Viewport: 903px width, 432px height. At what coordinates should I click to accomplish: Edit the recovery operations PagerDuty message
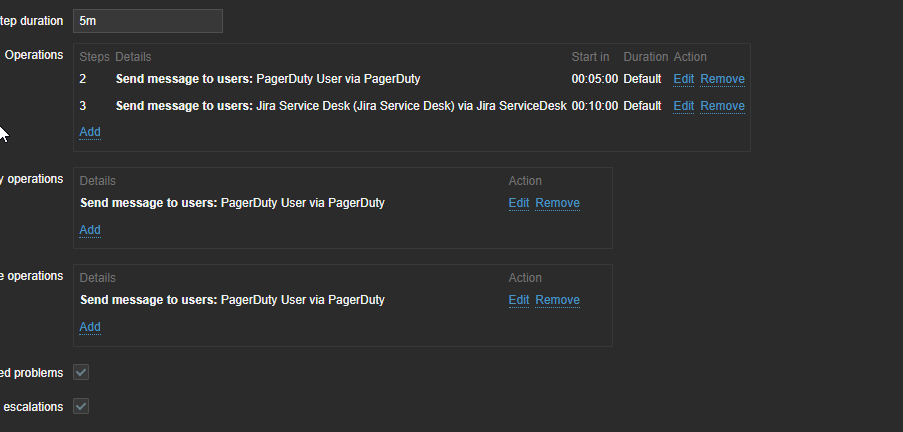pos(519,203)
